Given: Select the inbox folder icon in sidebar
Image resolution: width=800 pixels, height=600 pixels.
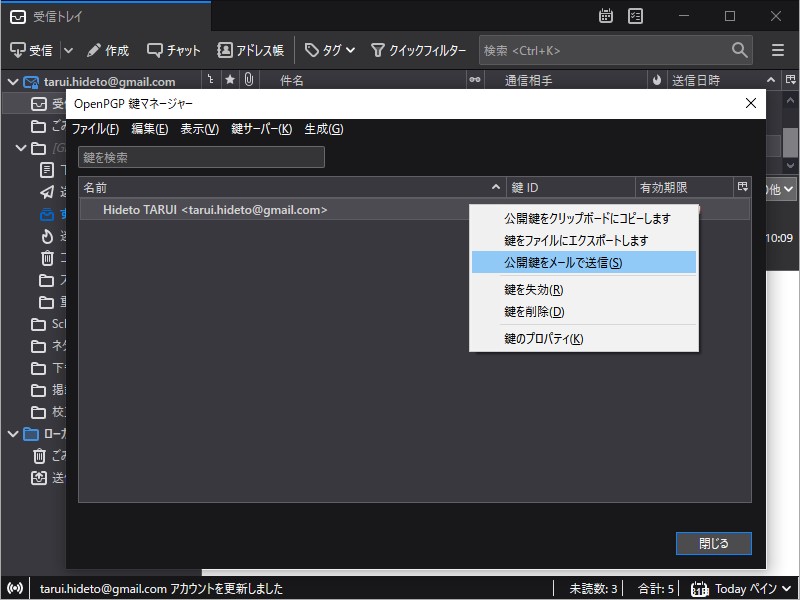Looking at the screenshot, I should coord(39,104).
